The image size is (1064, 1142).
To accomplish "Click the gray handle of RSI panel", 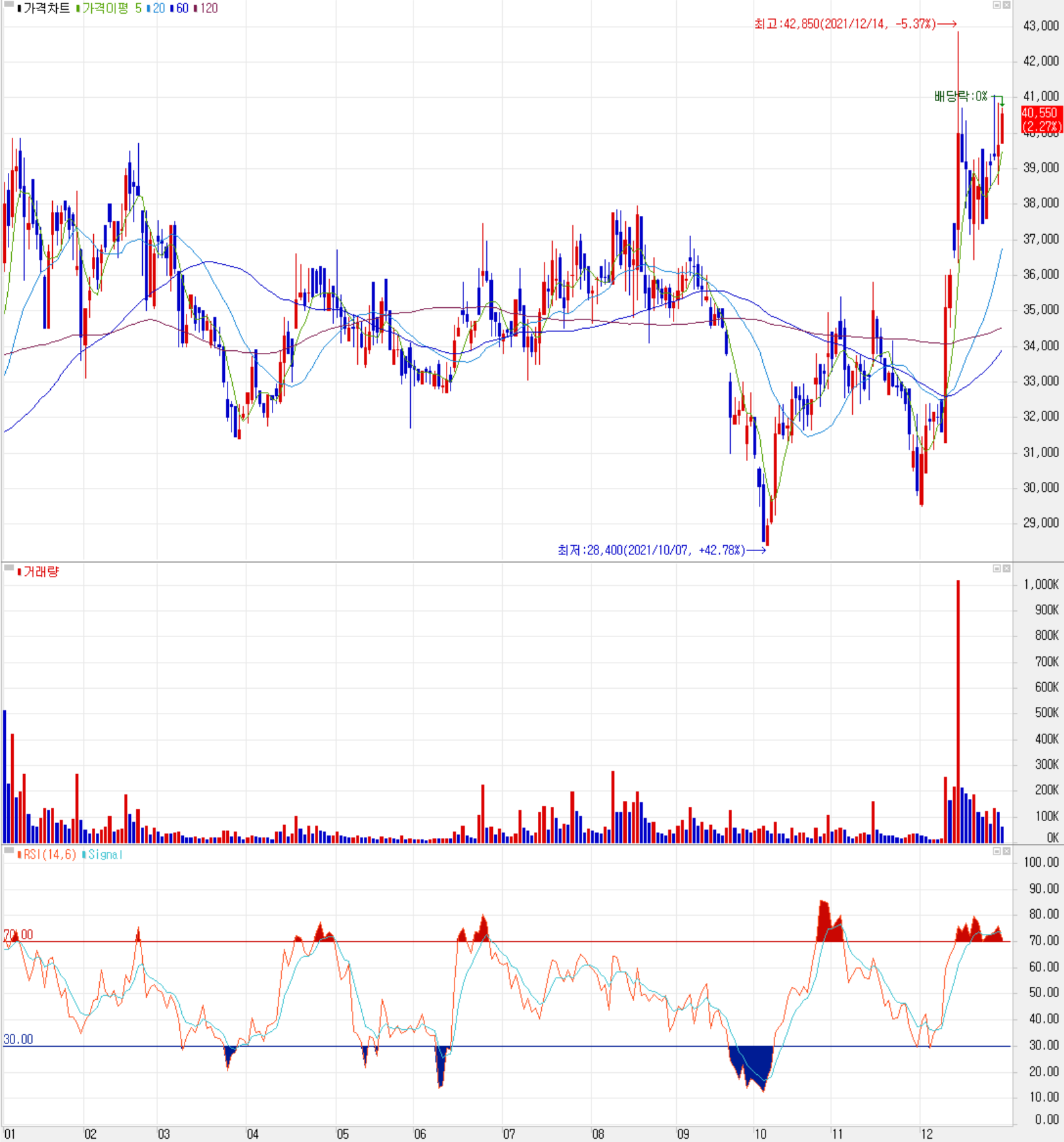I will tap(8, 850).
